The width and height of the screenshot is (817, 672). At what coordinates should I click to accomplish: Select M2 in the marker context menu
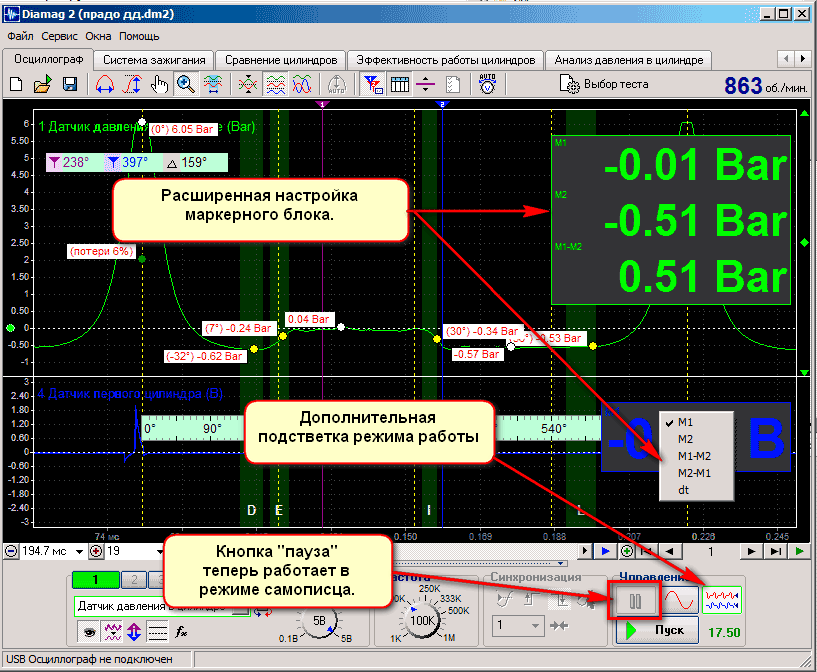click(x=696, y=439)
